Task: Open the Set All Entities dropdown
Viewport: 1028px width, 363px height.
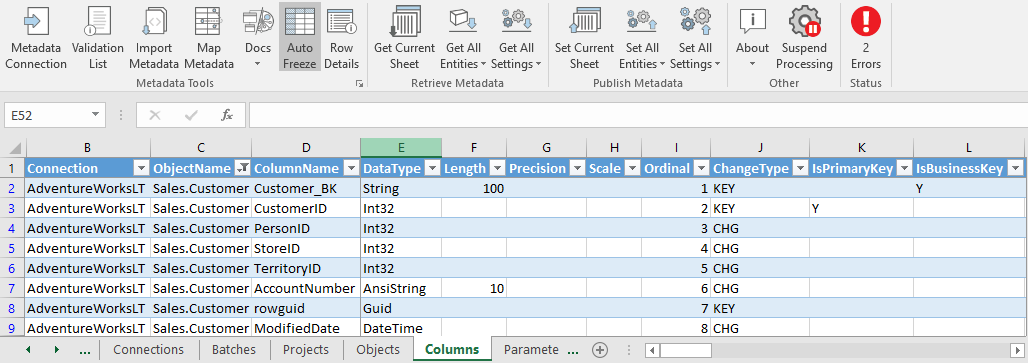Action: tap(642, 37)
